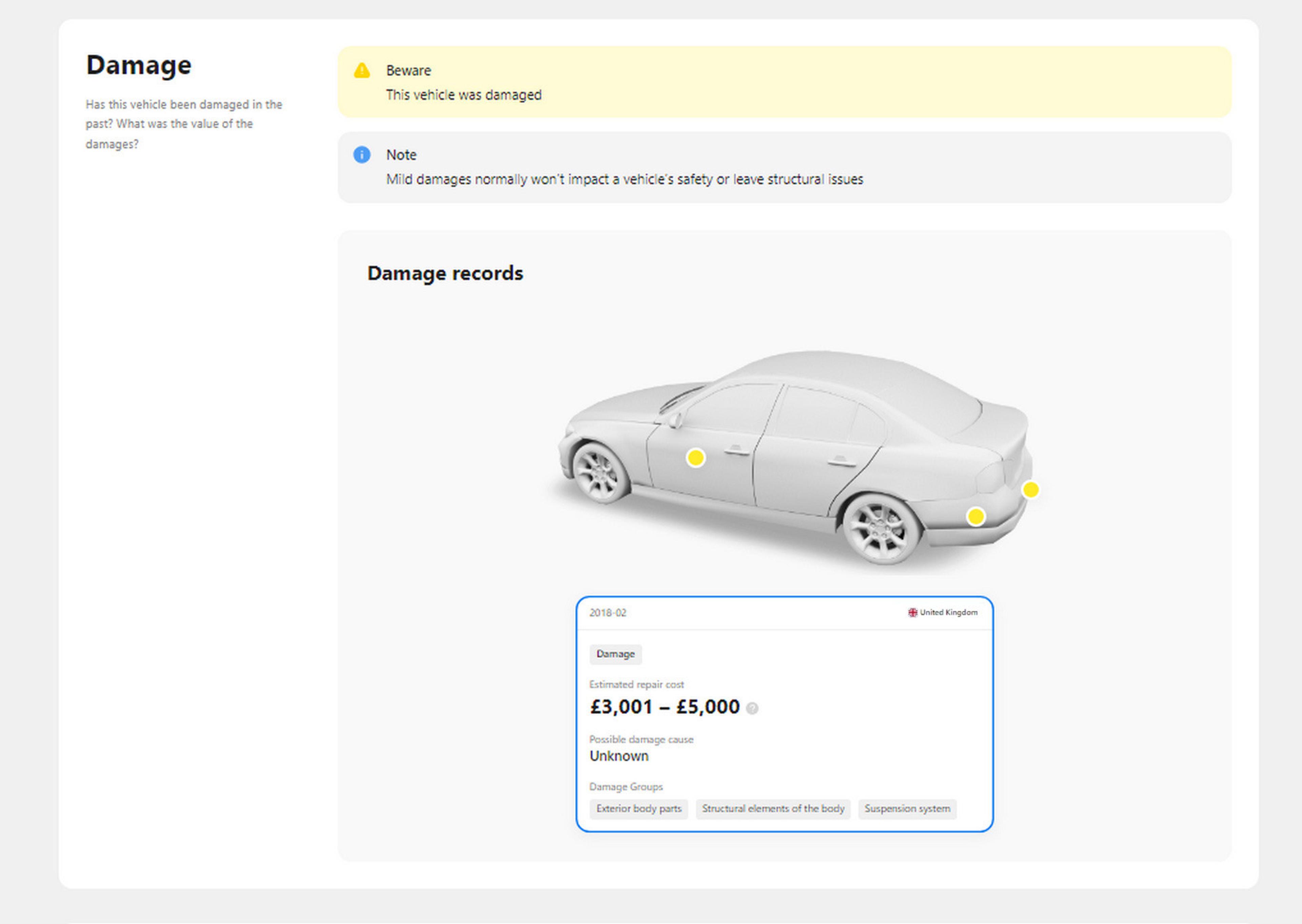This screenshot has height=924, width=1302.
Task: Click the Unknown damage cause value
Action: point(618,756)
